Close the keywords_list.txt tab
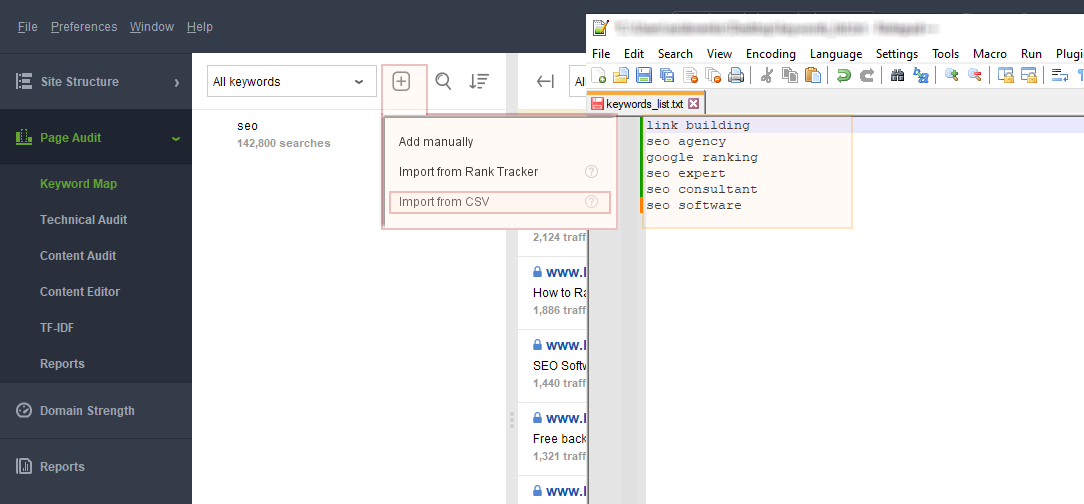The height and width of the screenshot is (504, 1084). pos(693,104)
